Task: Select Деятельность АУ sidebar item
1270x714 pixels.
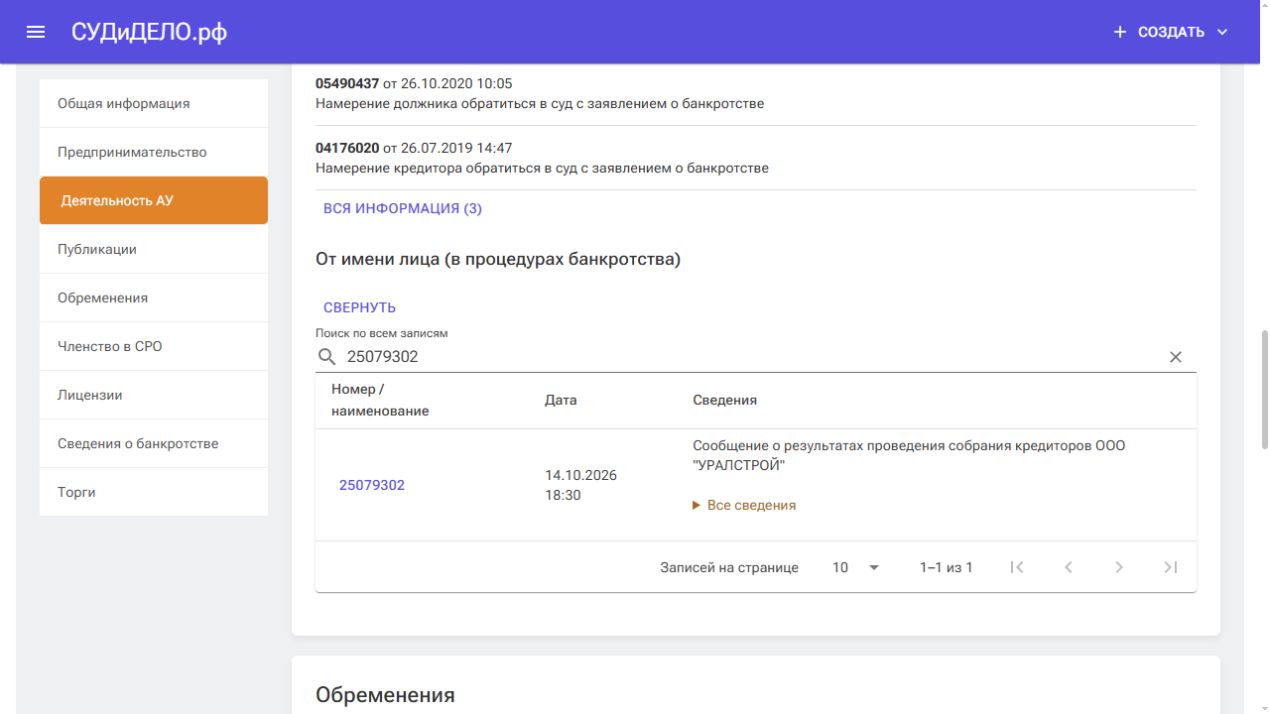Action: 154,200
